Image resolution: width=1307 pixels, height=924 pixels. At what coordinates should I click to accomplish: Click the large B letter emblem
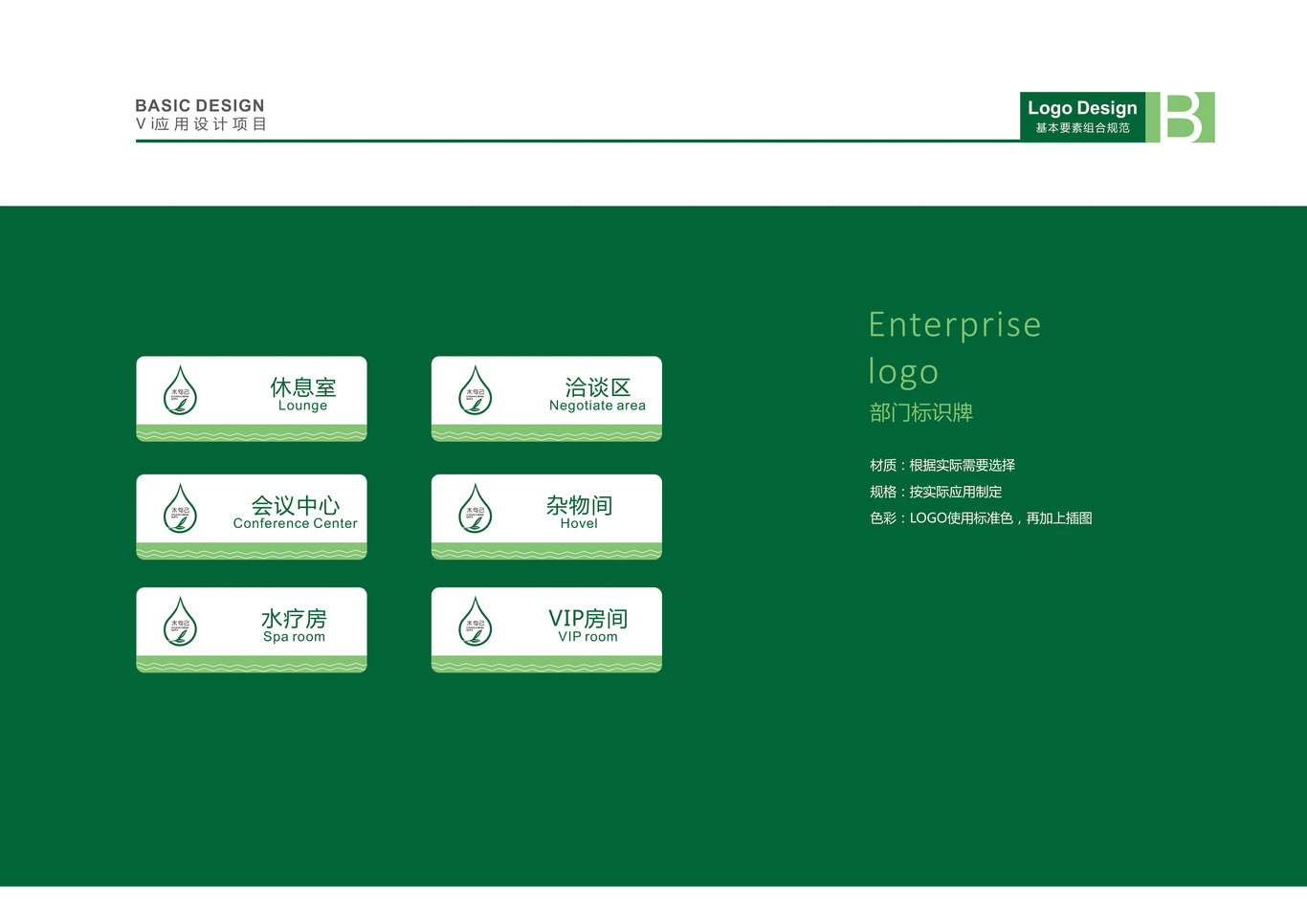[1181, 117]
